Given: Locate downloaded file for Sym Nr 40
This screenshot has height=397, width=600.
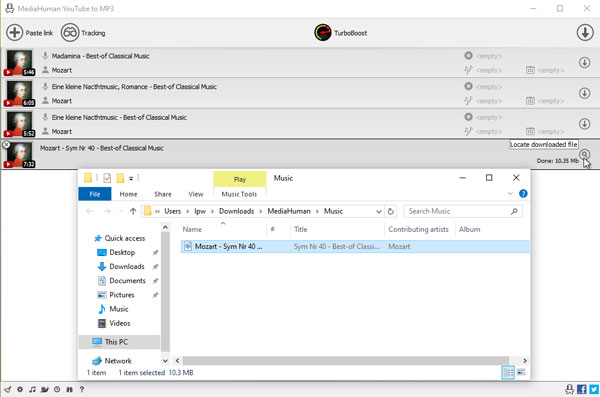Looking at the screenshot, I should 584,154.
